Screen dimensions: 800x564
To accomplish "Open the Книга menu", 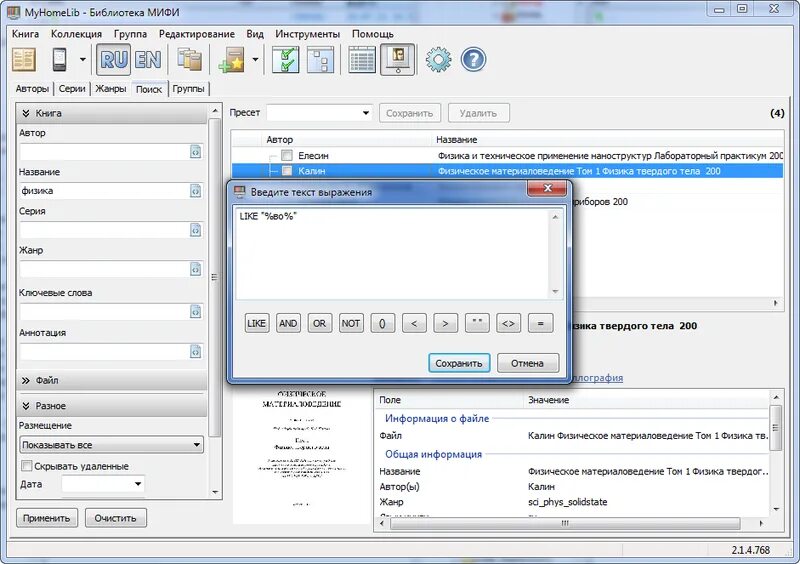I will coord(26,34).
